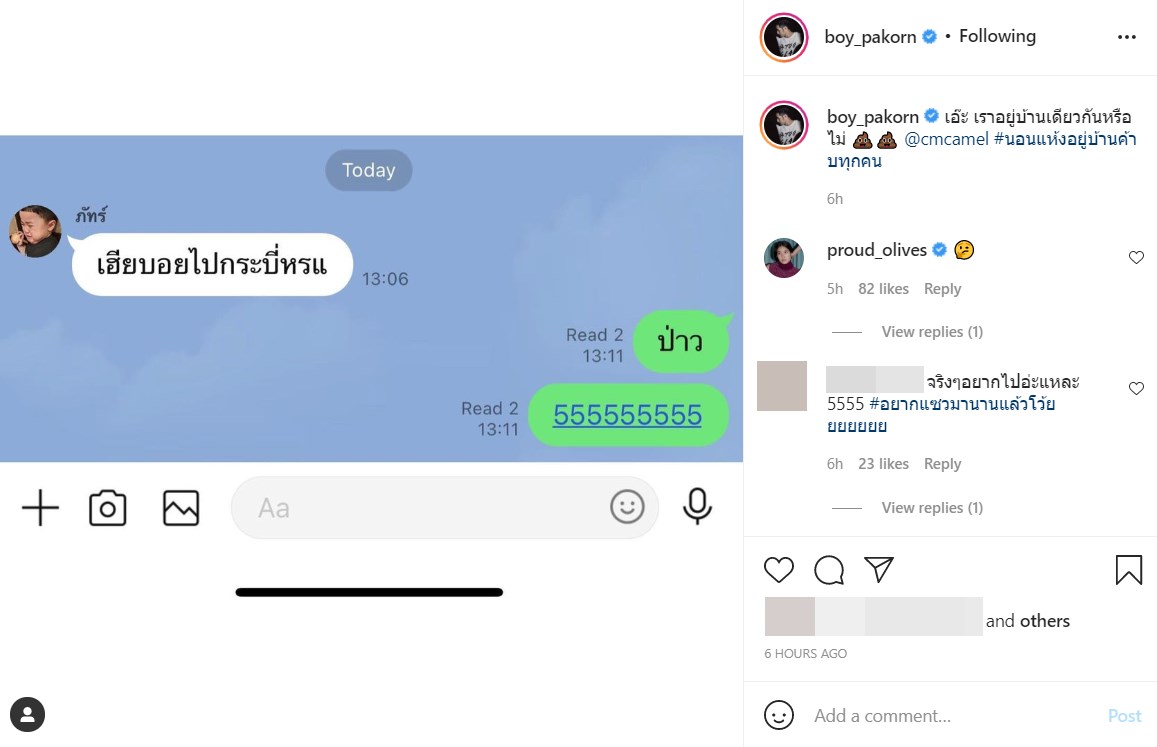Screen dimensions: 1157x747
Task: Click the Add a comment text field
Action: (952, 715)
